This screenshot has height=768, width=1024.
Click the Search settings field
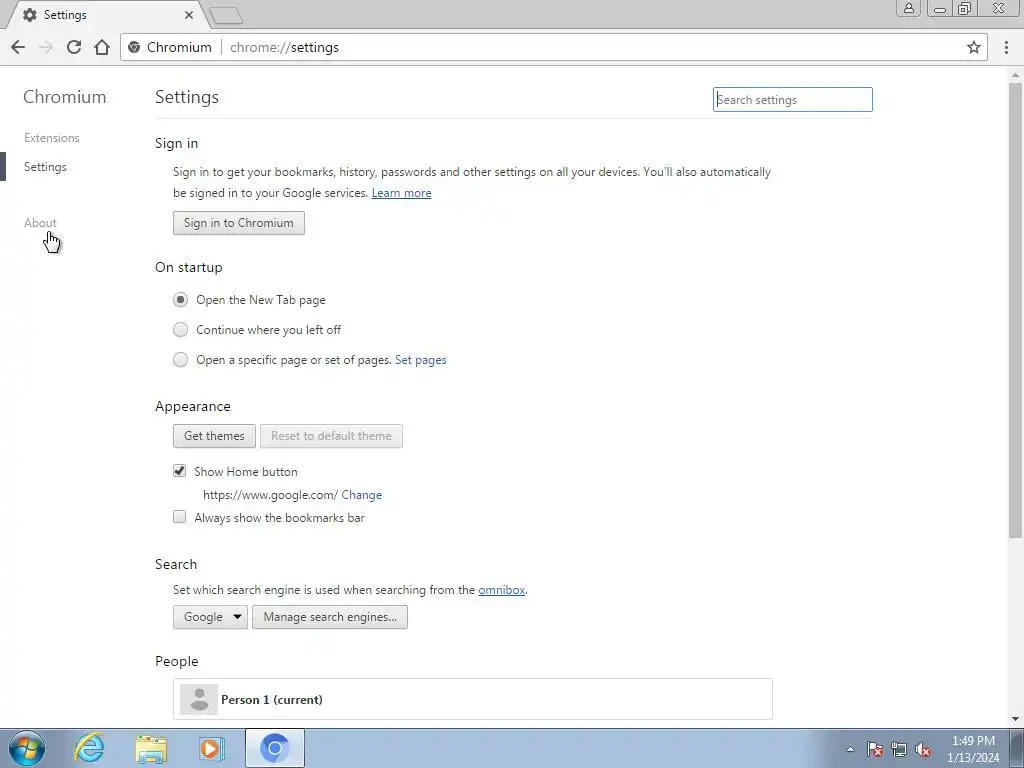[793, 100]
